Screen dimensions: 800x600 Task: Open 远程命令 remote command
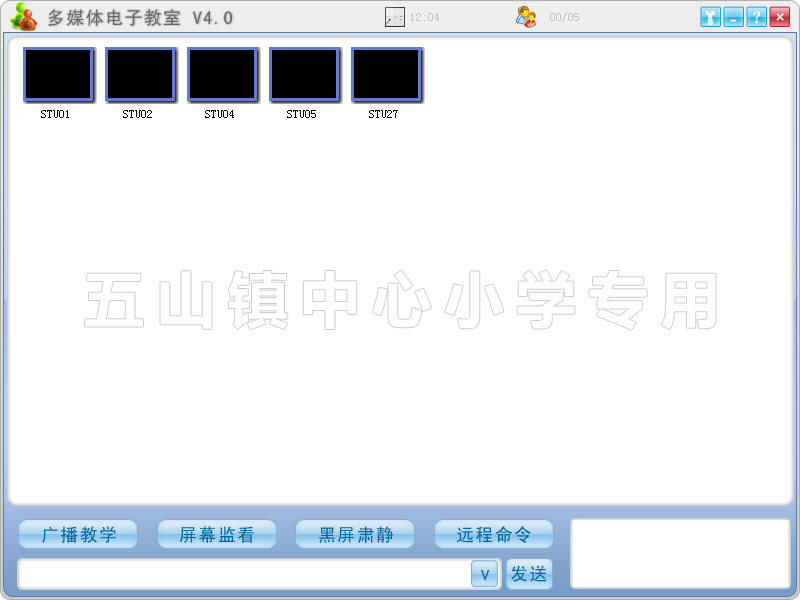[493, 535]
